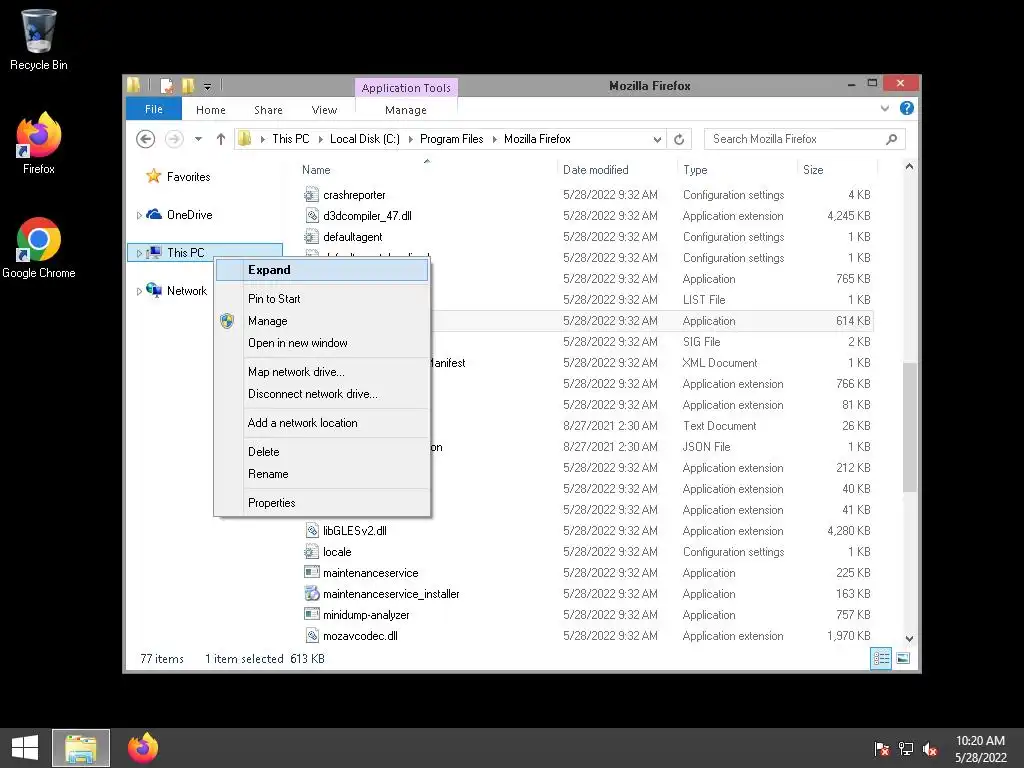The image size is (1024, 768).
Task: Choose Disconnect network drive...
Action: click(322, 394)
